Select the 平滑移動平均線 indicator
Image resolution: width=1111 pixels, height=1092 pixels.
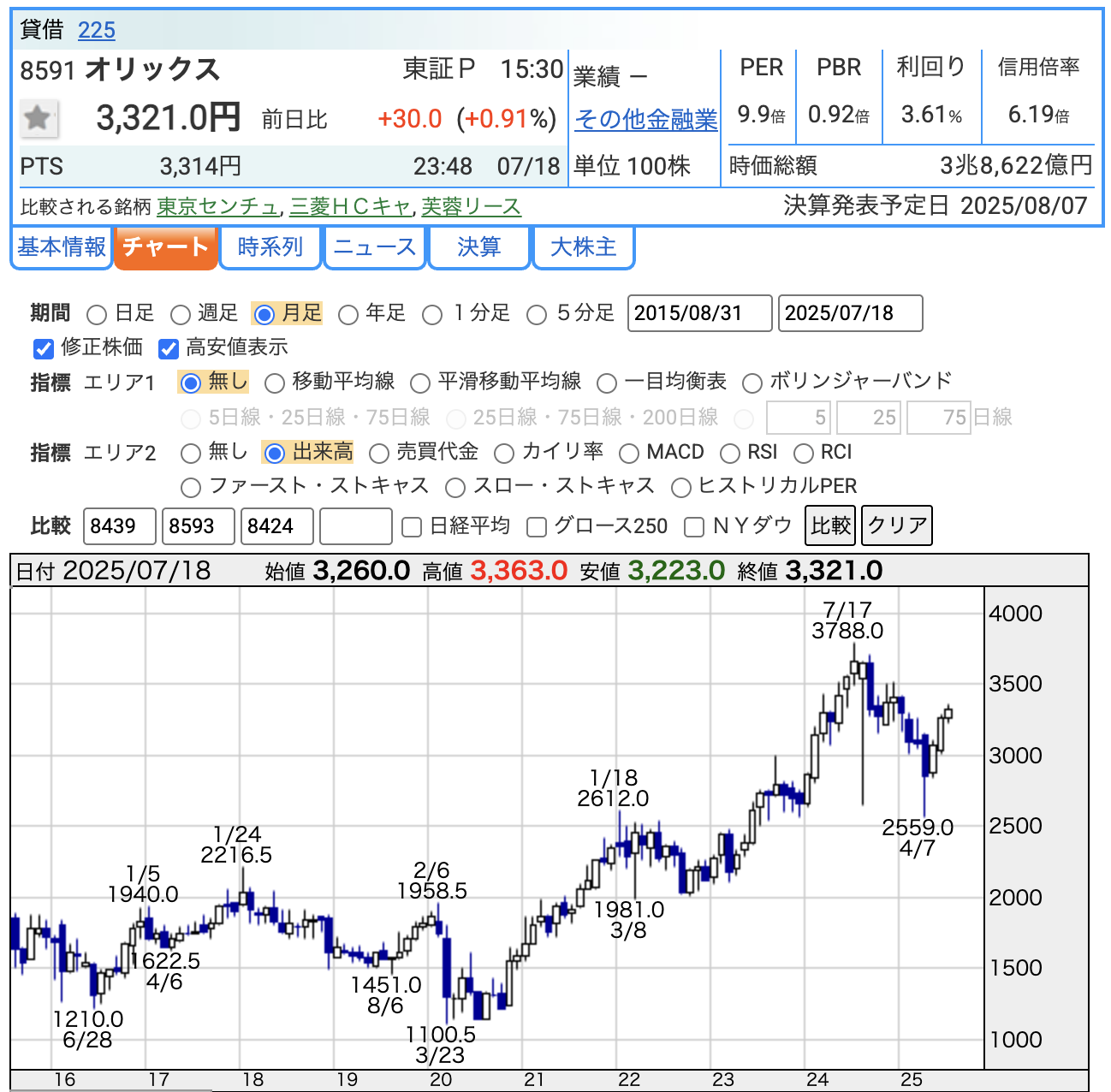pos(419,383)
